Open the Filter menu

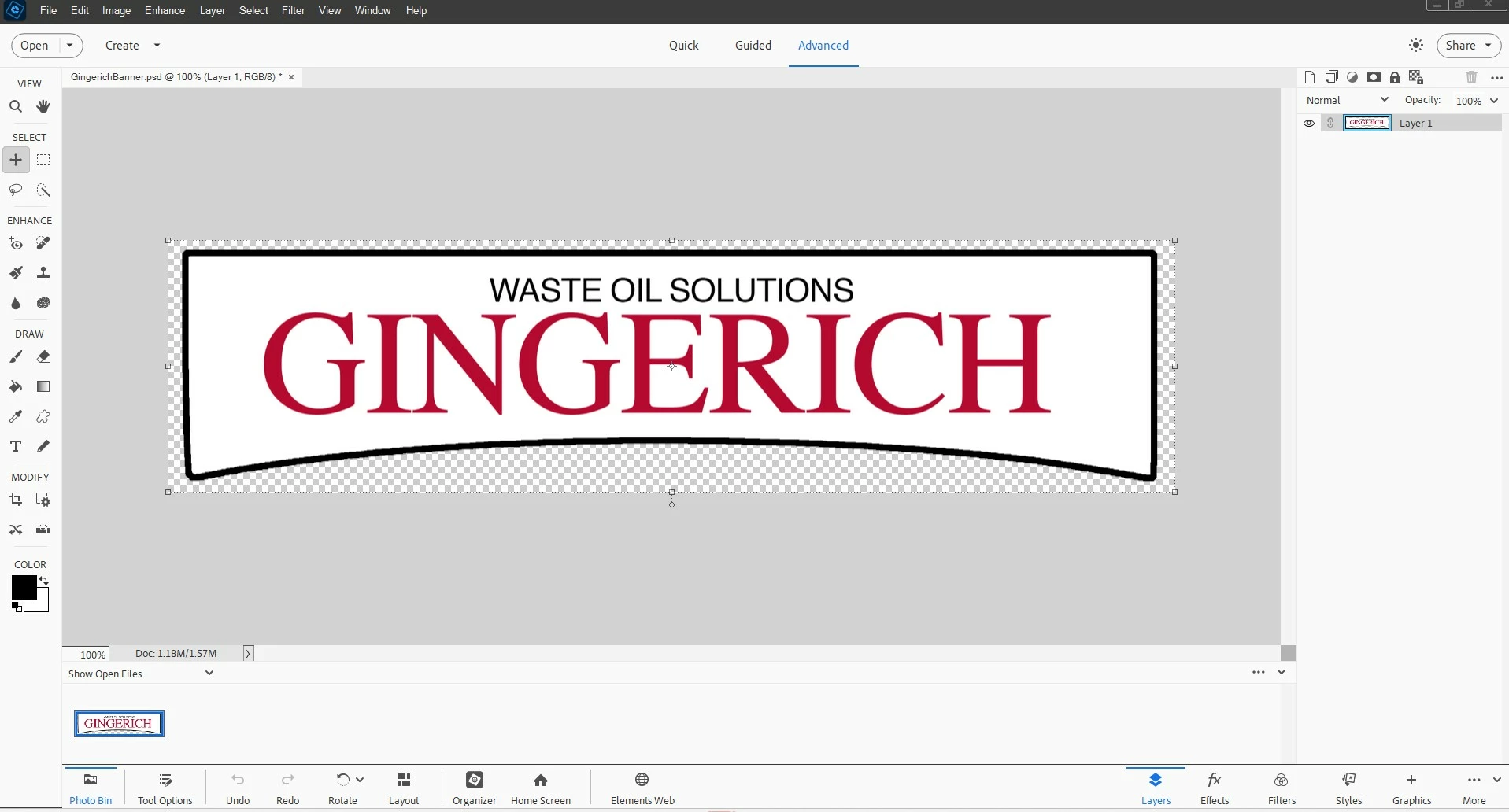click(293, 10)
